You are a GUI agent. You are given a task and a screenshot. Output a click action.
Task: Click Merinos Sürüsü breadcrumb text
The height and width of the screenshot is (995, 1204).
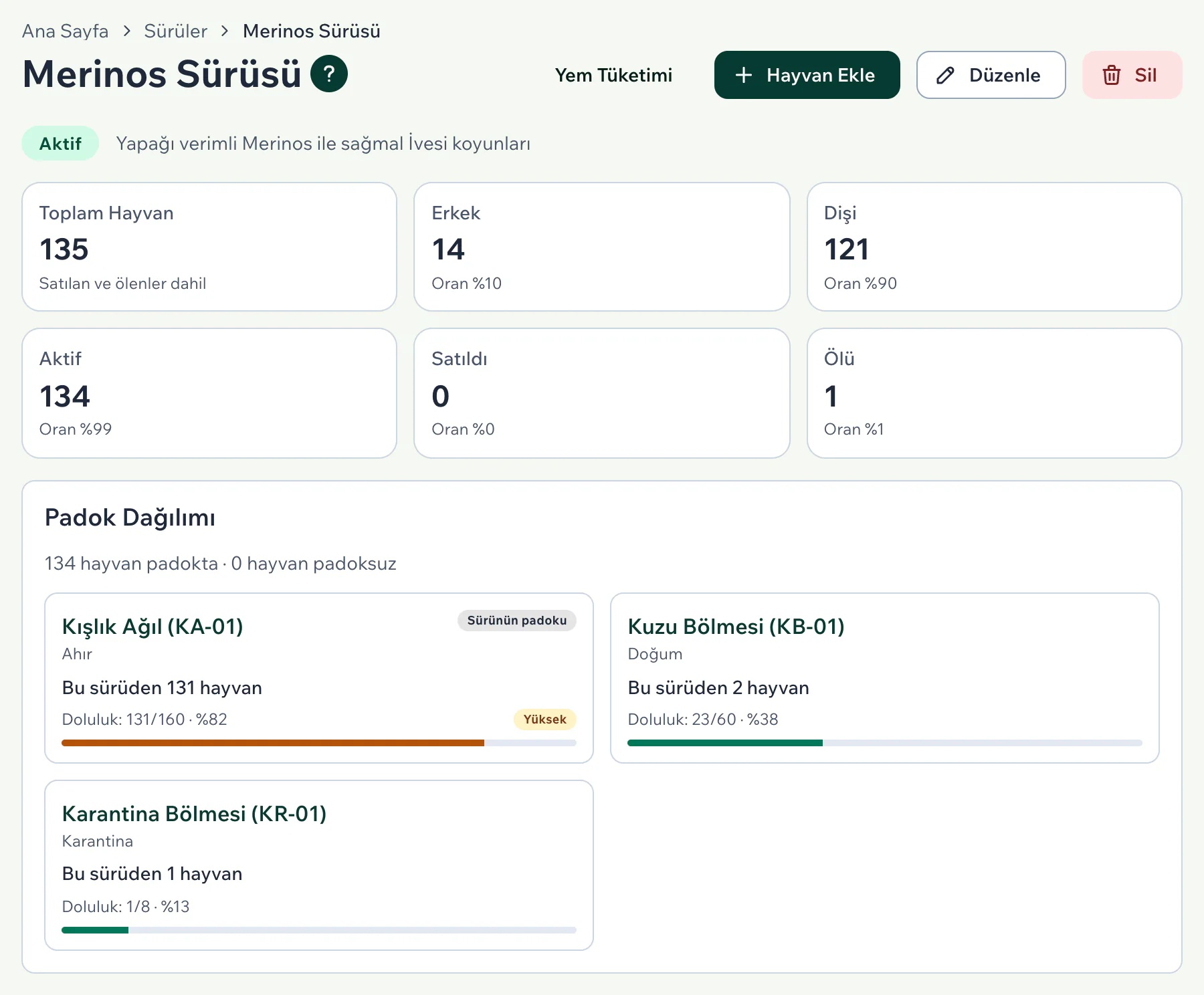[311, 31]
